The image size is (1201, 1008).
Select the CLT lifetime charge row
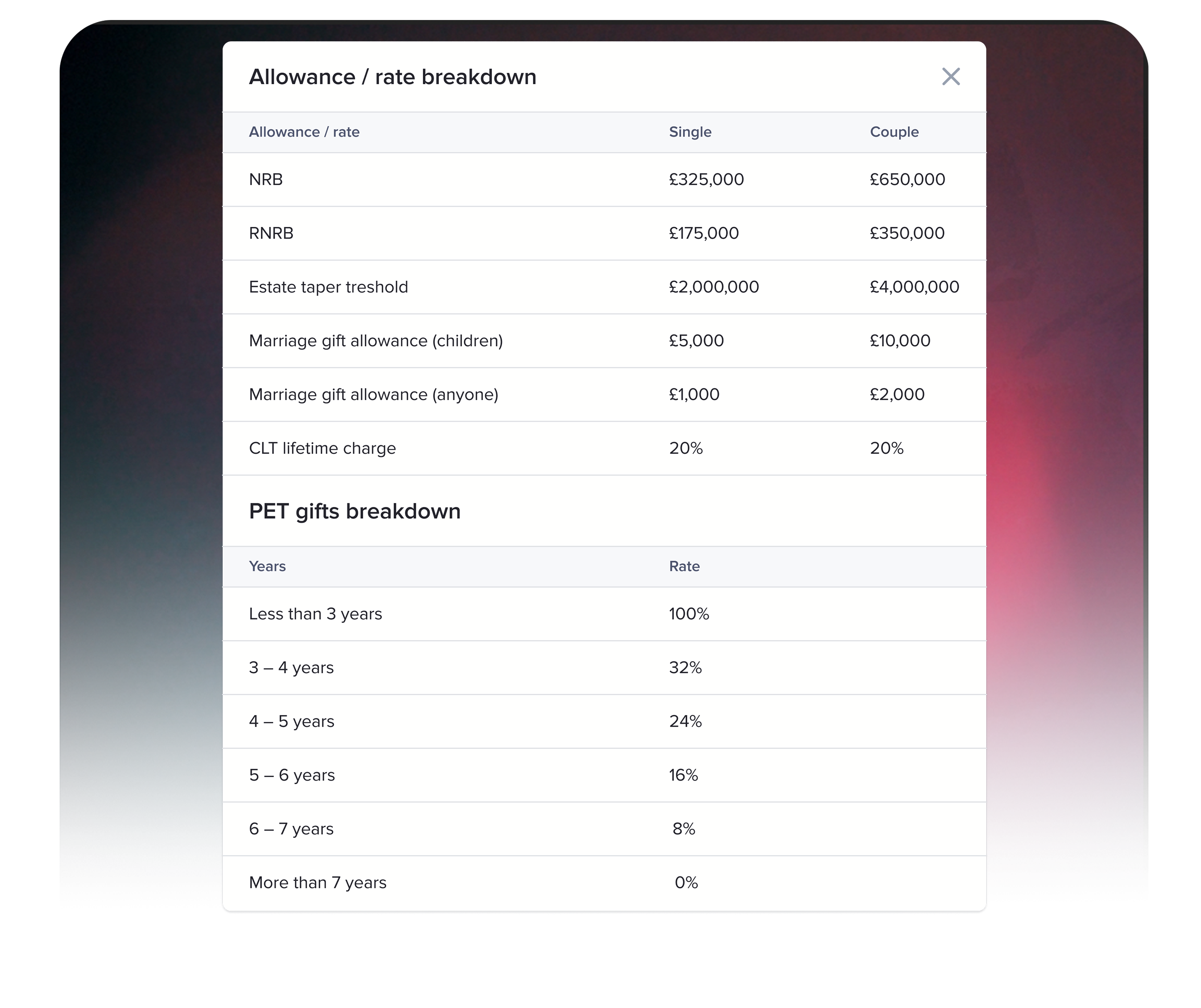(x=322, y=448)
